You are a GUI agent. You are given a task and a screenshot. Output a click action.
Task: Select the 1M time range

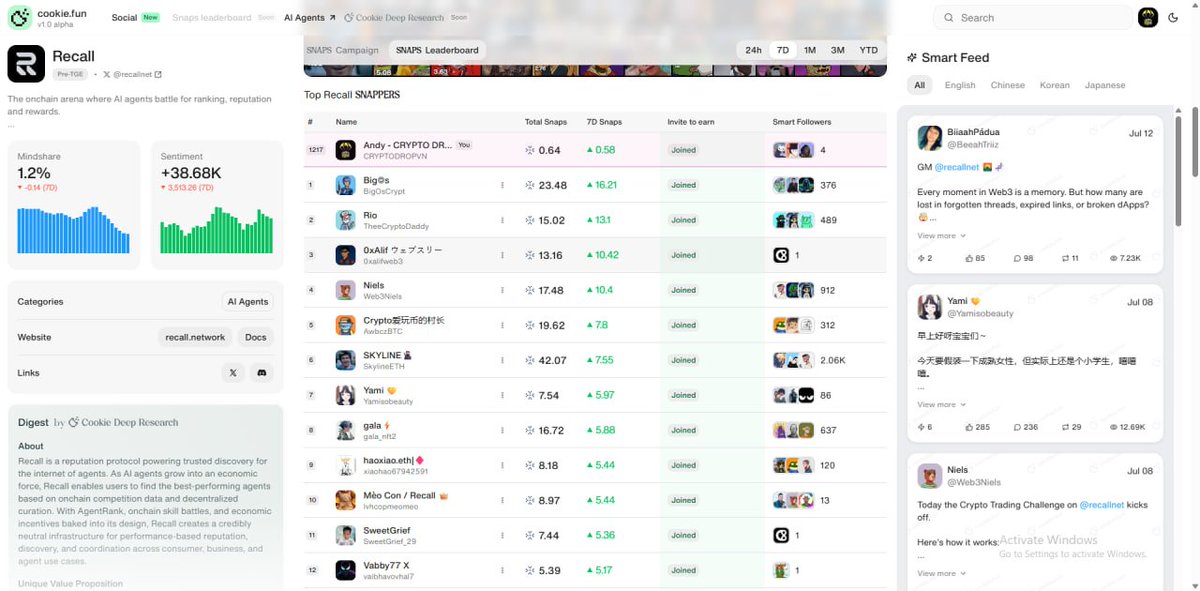coord(810,50)
